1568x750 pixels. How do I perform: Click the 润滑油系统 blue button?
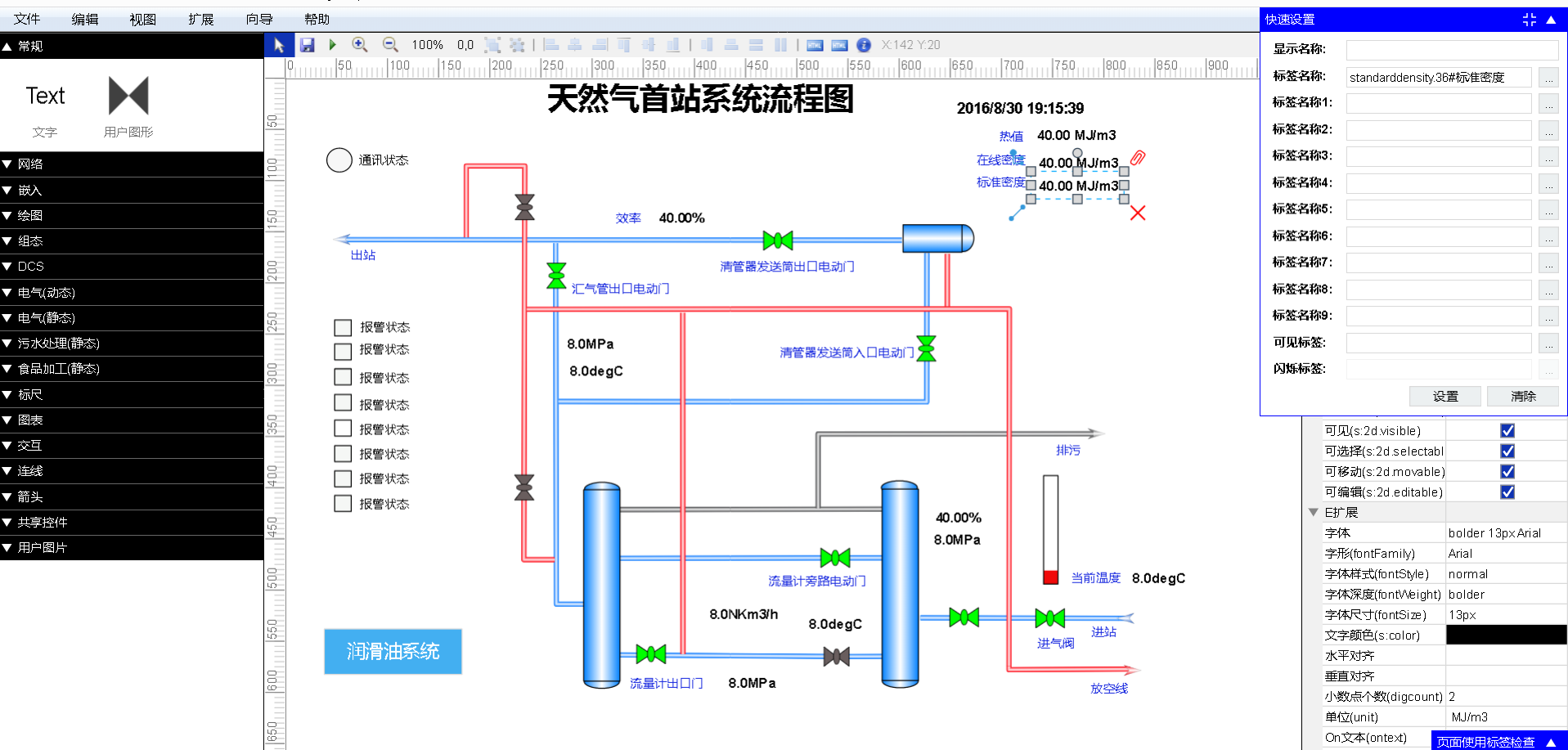tap(393, 651)
